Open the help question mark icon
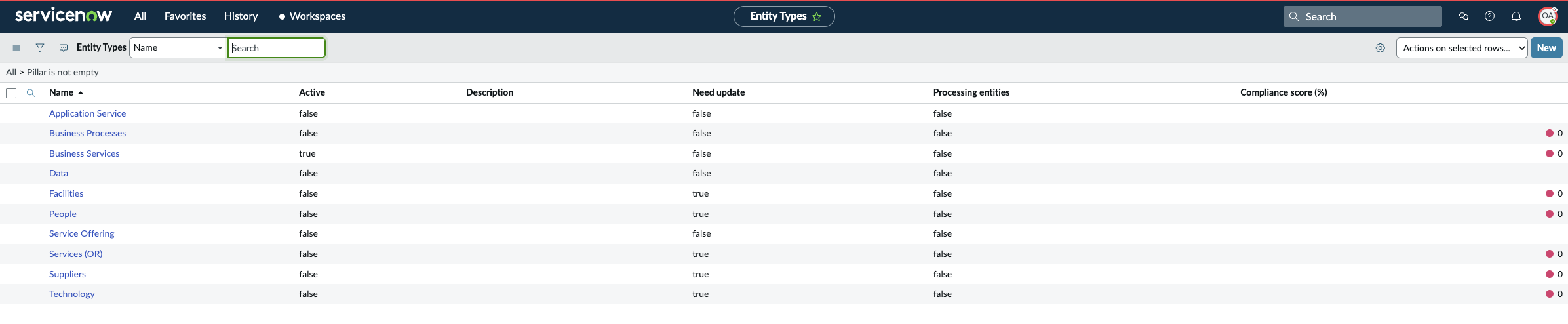This screenshot has width=1568, height=324. (1490, 16)
